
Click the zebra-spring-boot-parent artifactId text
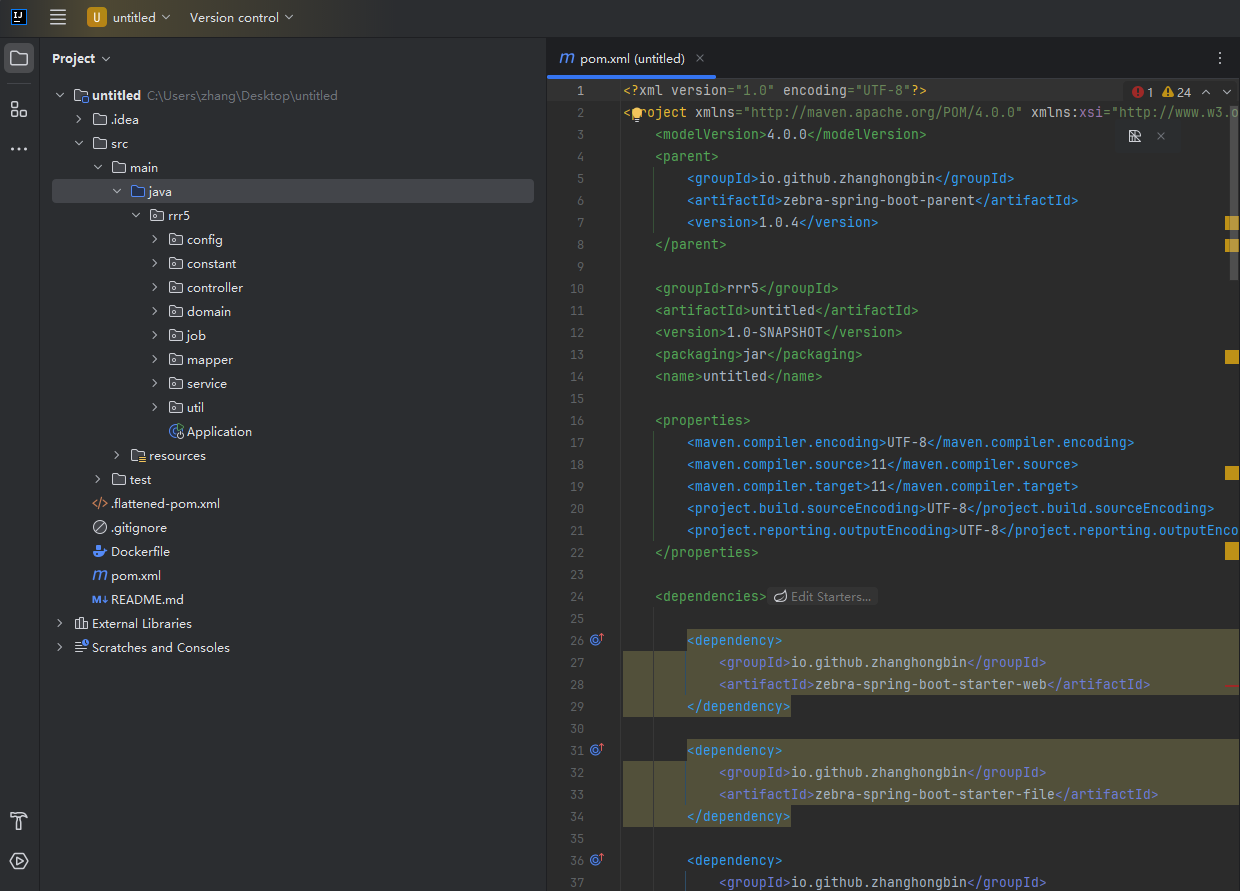pyautogui.click(x=878, y=201)
